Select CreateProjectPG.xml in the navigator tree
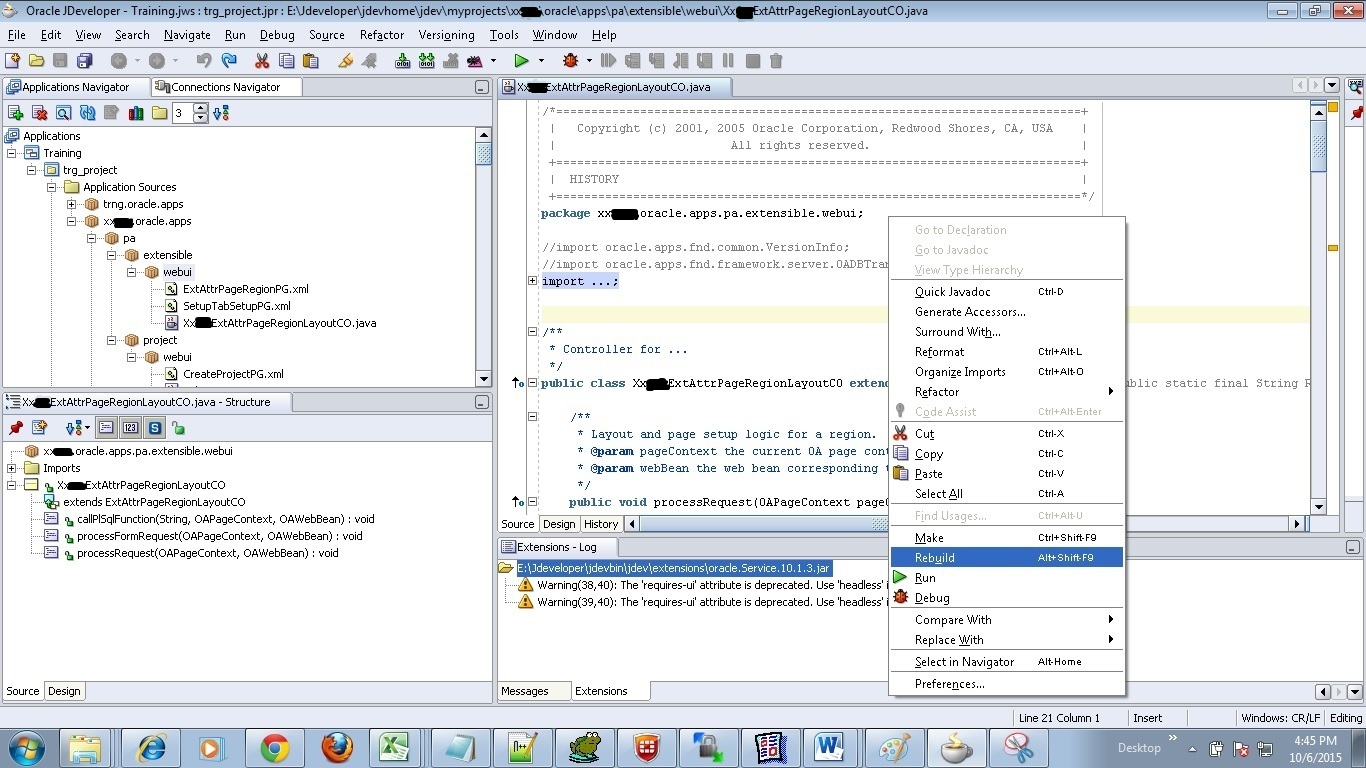 (x=233, y=374)
